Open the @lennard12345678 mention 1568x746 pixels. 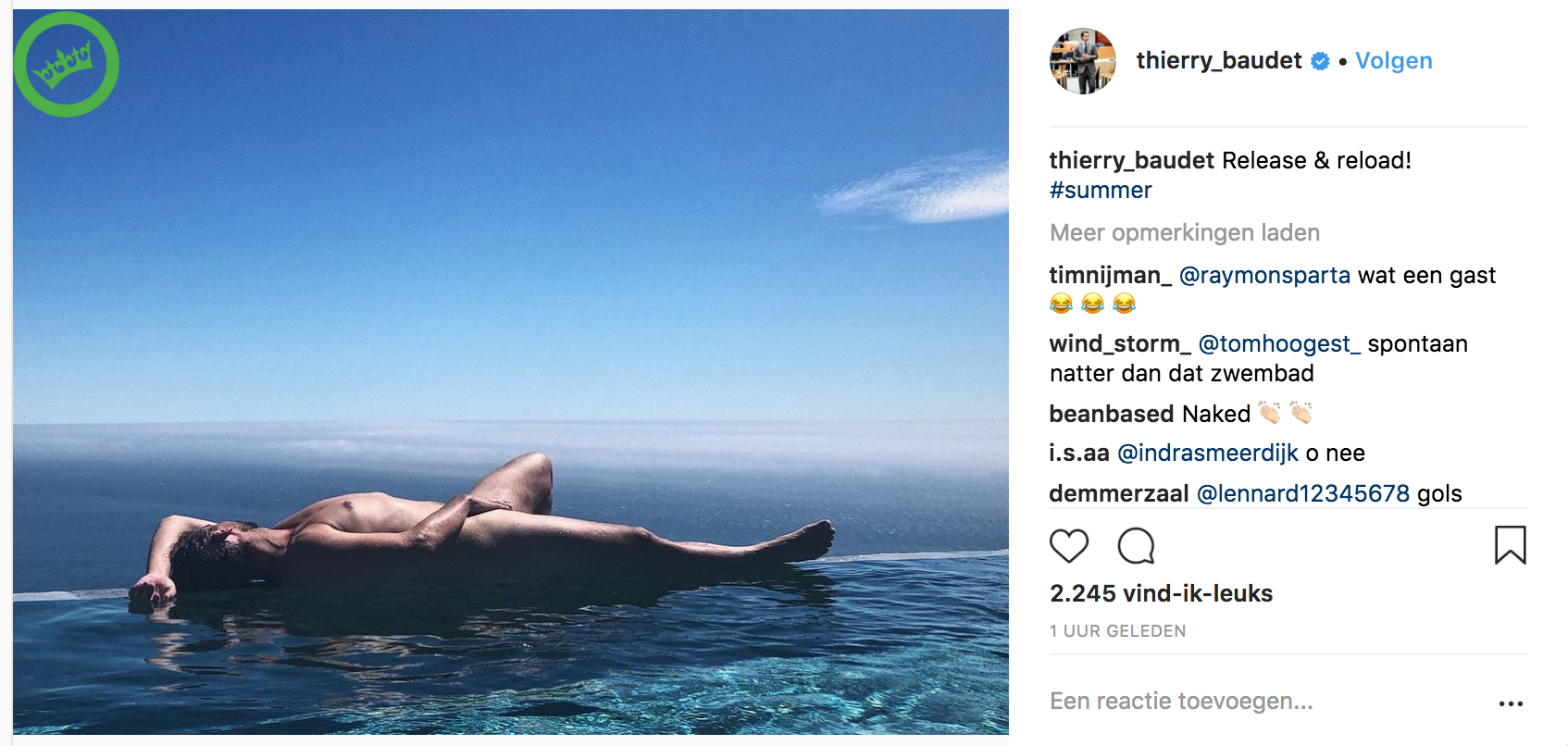pyautogui.click(x=1302, y=494)
